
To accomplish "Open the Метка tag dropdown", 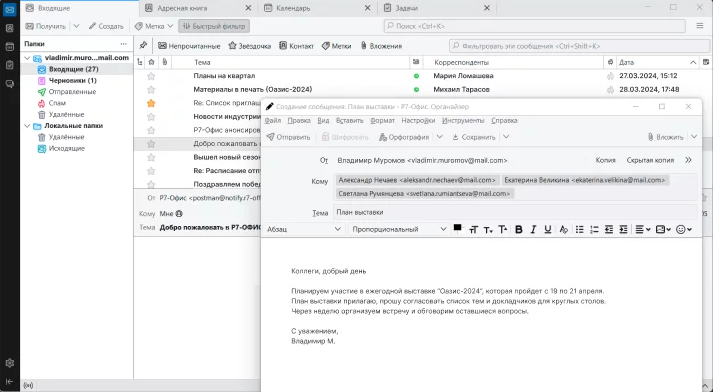I will click(x=154, y=26).
